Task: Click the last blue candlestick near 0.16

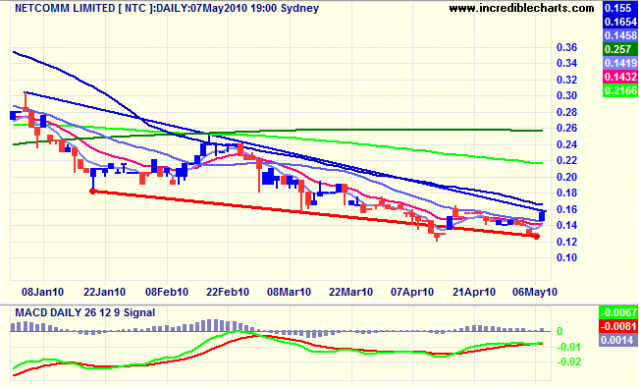Action: [542, 216]
